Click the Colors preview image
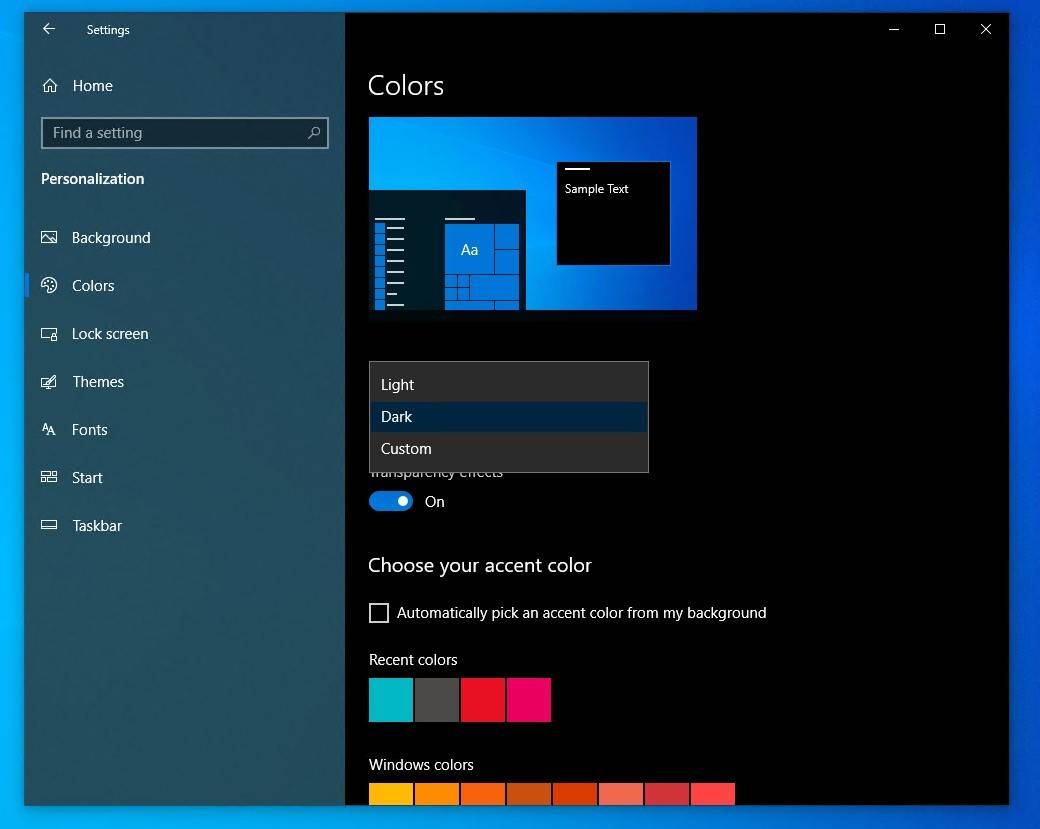This screenshot has height=829, width=1040. click(533, 214)
